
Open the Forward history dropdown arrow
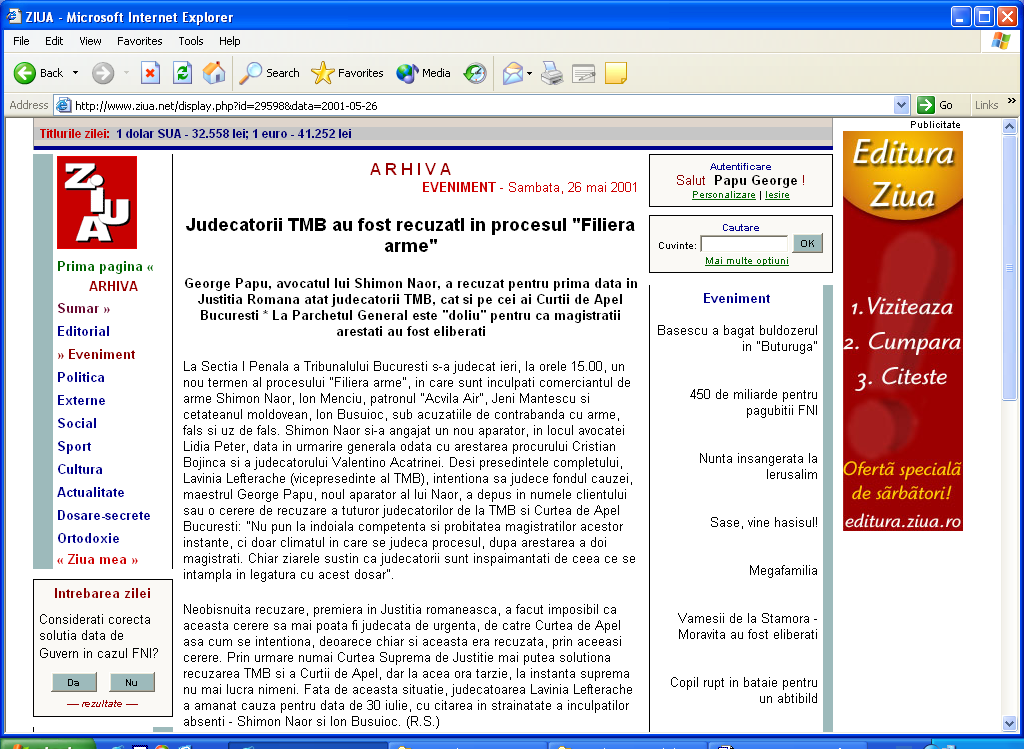click(x=126, y=73)
